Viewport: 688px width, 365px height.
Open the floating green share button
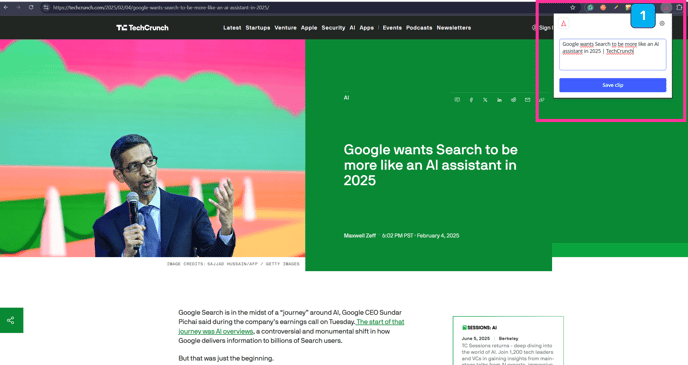pos(11,320)
